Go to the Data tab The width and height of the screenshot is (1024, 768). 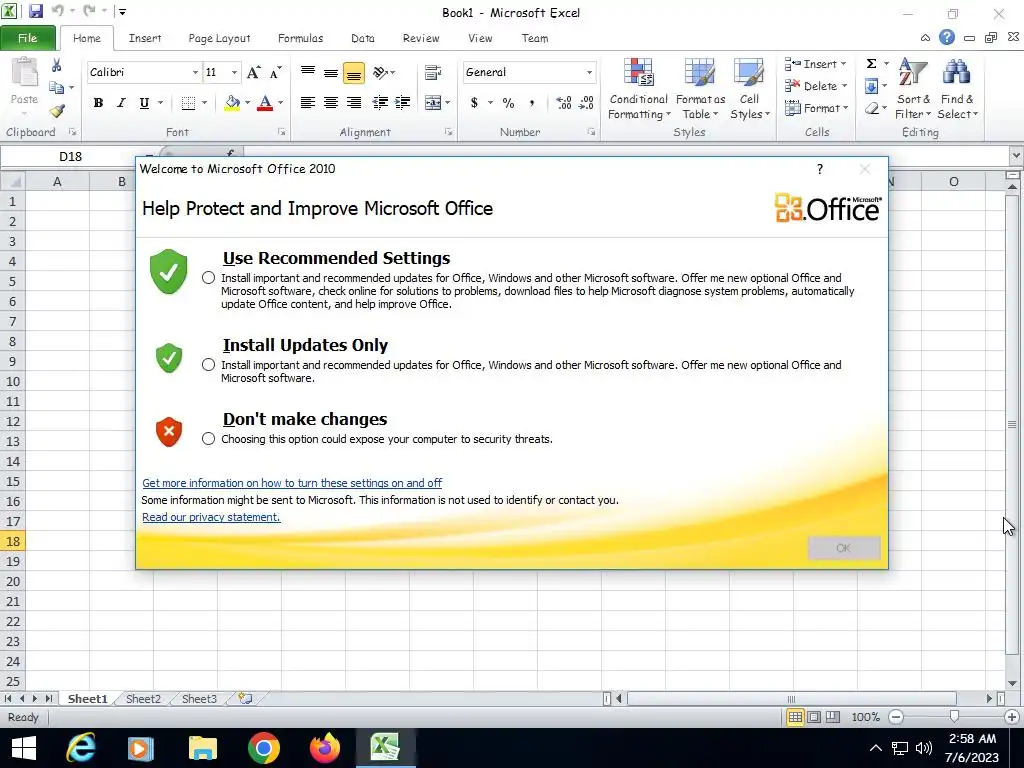click(363, 38)
